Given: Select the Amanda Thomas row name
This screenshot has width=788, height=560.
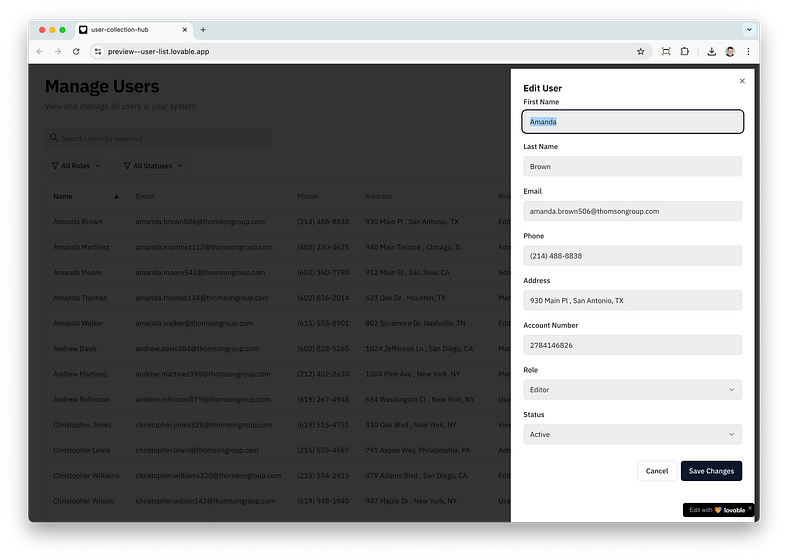Looking at the screenshot, I should tap(80, 298).
